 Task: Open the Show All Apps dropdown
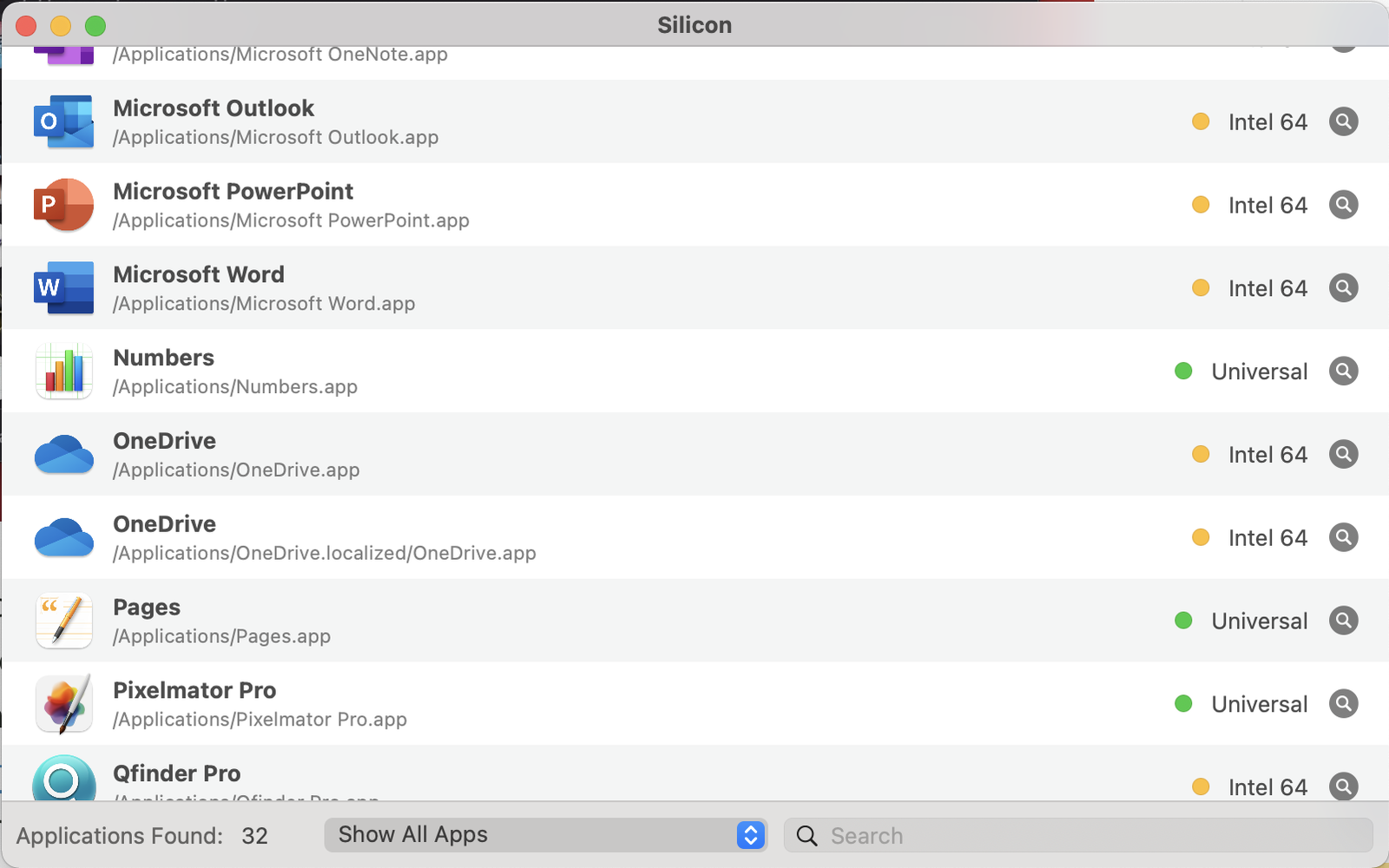click(x=544, y=835)
